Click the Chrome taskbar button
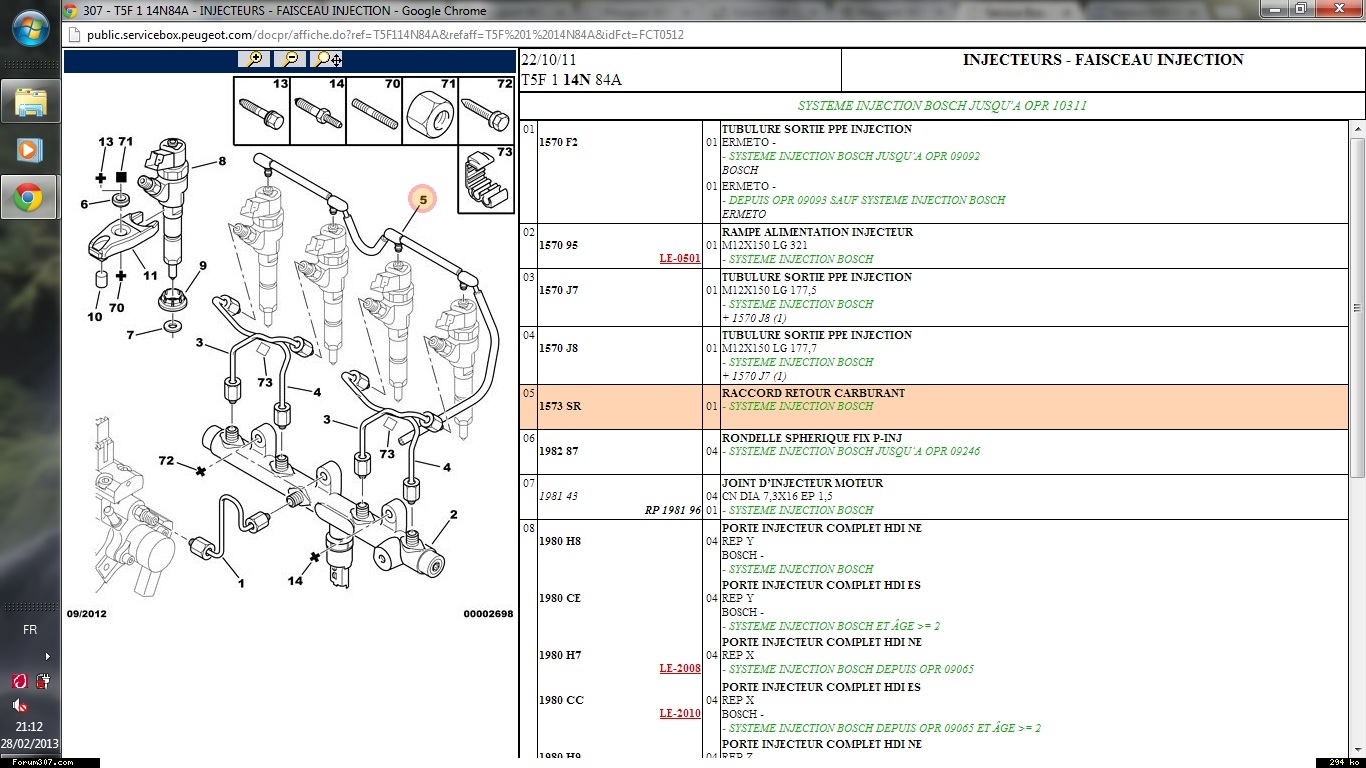Viewport: 1366px width, 768px height. [30, 198]
